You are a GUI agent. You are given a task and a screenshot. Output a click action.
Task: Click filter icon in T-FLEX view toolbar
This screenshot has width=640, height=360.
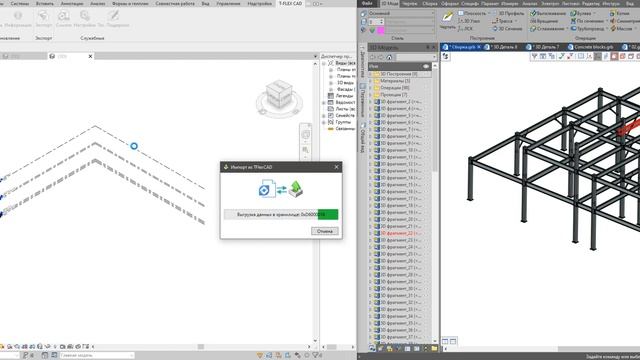tap(534, 56)
